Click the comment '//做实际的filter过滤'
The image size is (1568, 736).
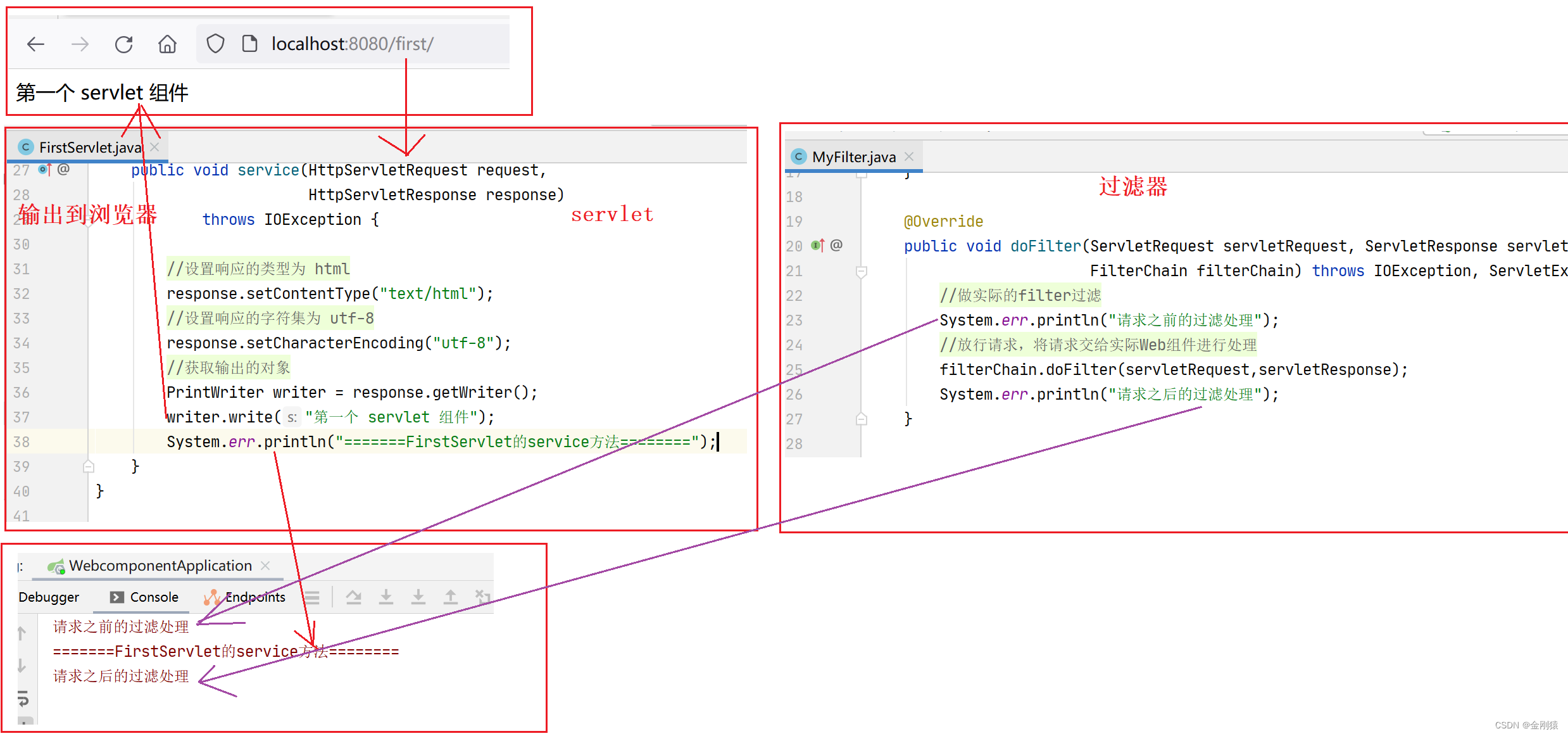point(1020,296)
